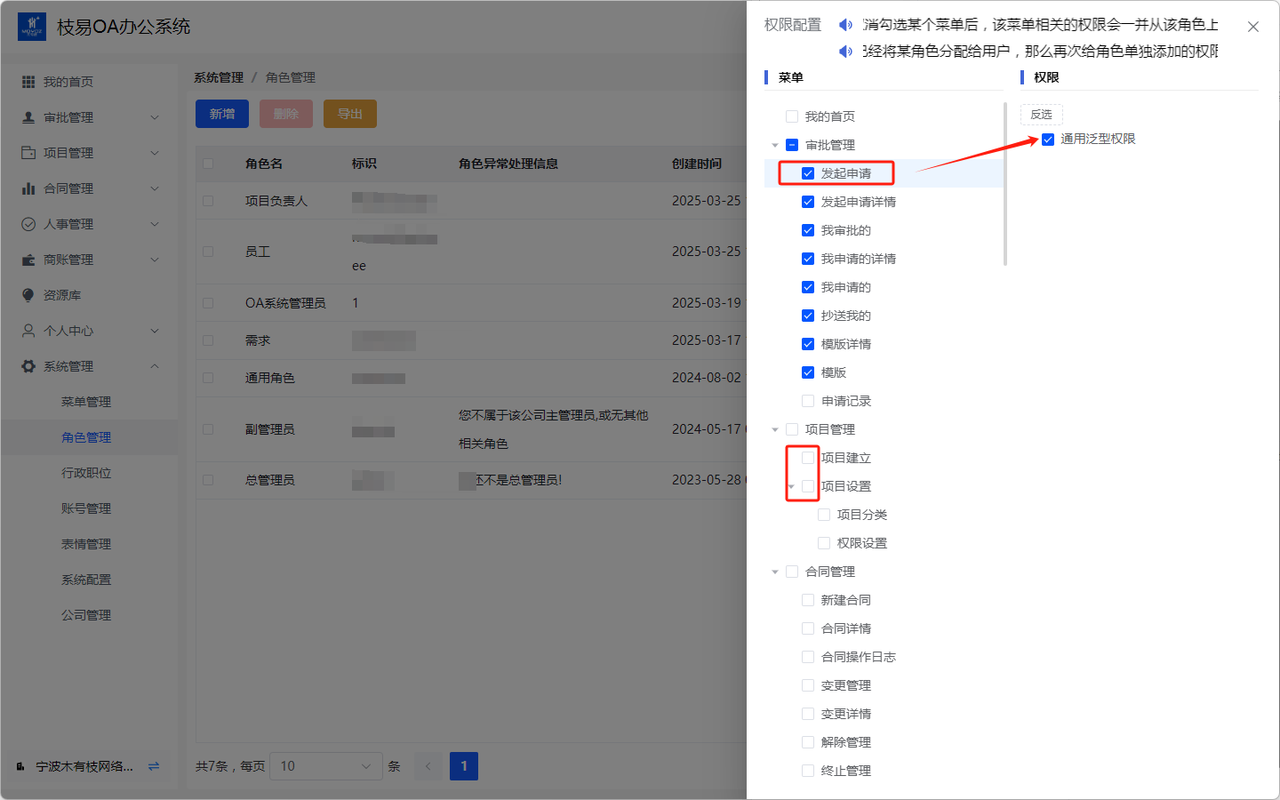The image size is (1280, 800).
Task: Click the blue 新增 button
Action: (x=222, y=114)
